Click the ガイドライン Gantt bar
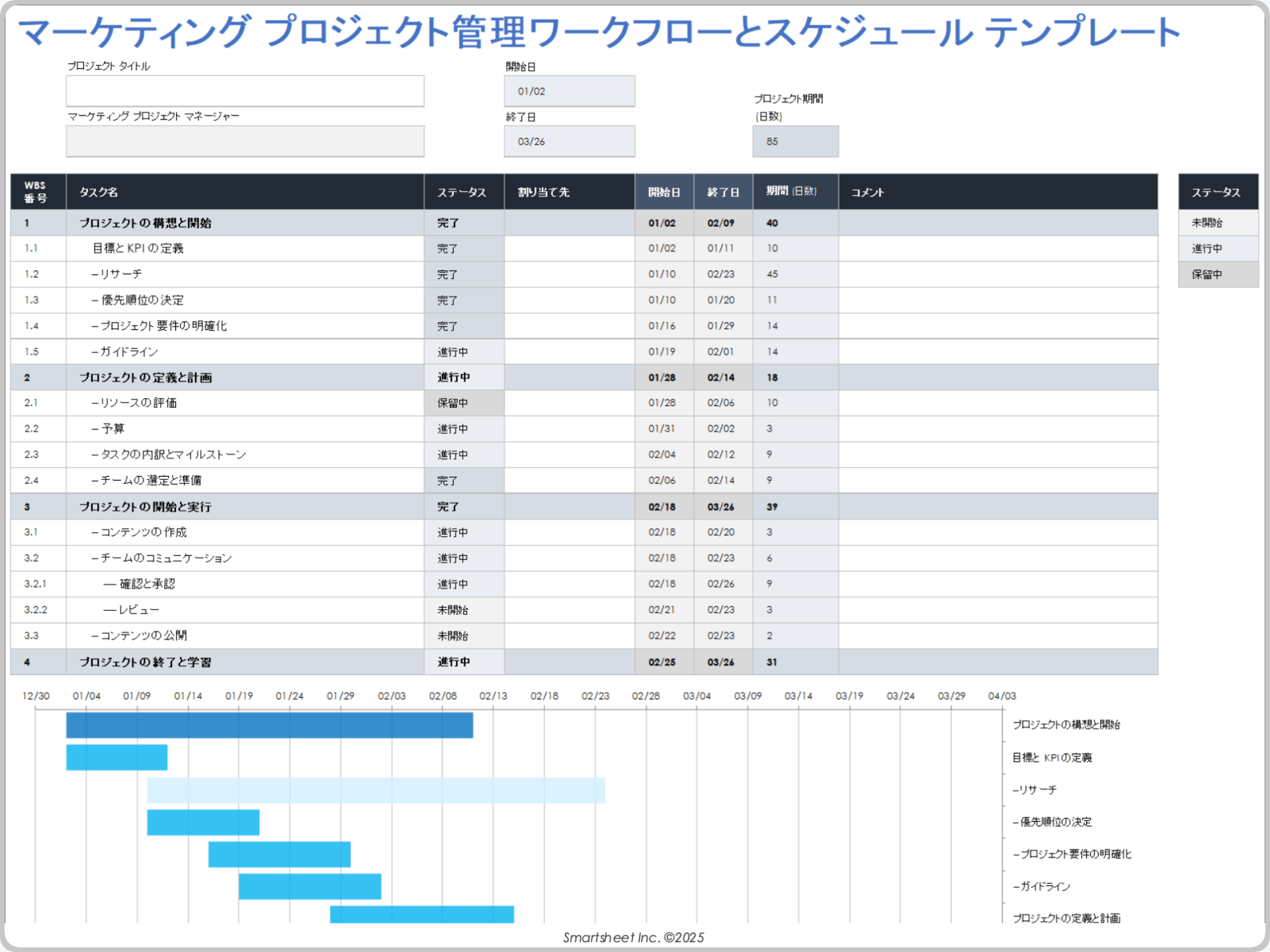Screen dimensions: 1270x952 pyautogui.click(x=310, y=887)
